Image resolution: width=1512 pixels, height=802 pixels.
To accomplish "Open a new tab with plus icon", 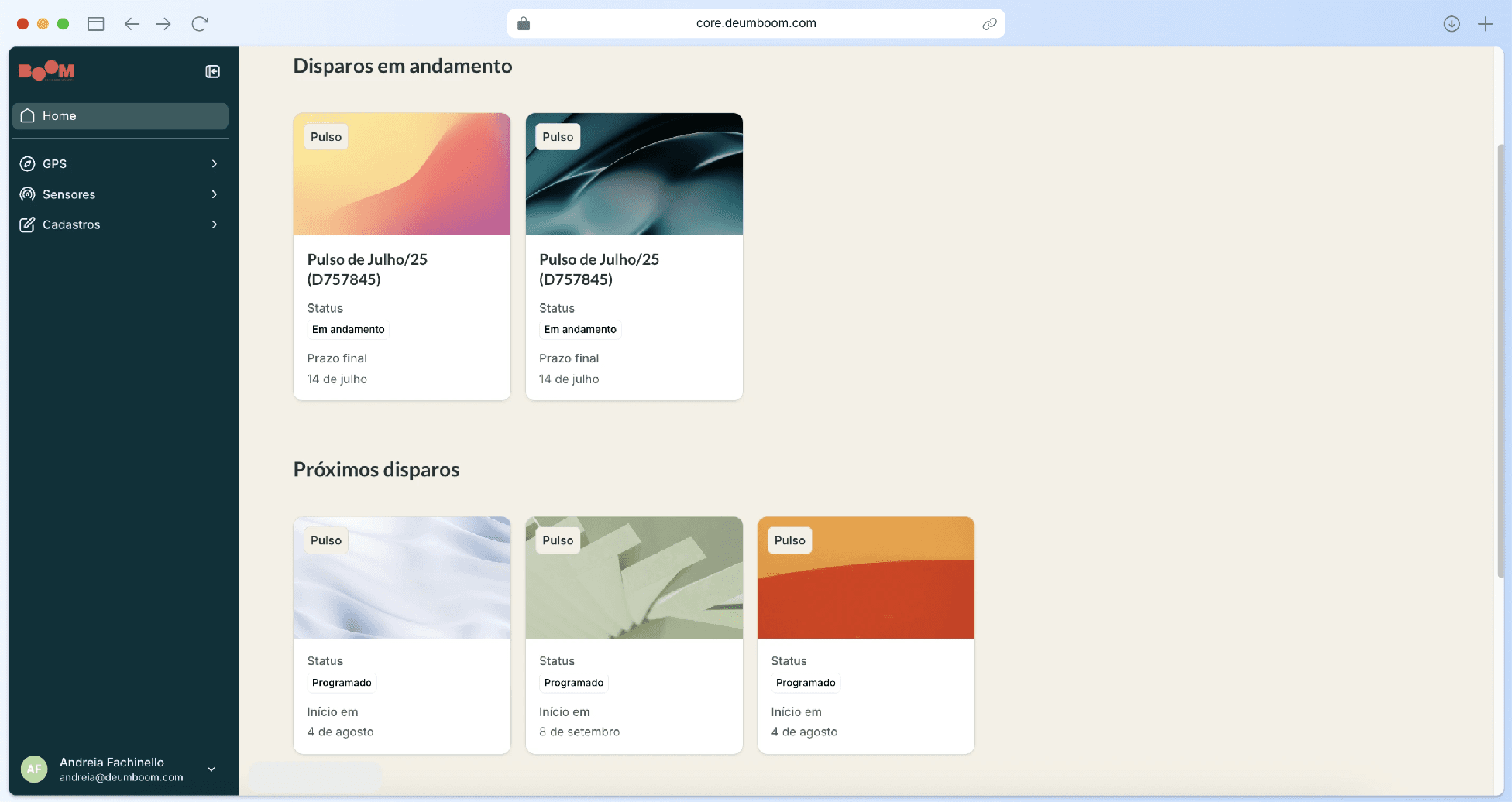I will (x=1485, y=24).
